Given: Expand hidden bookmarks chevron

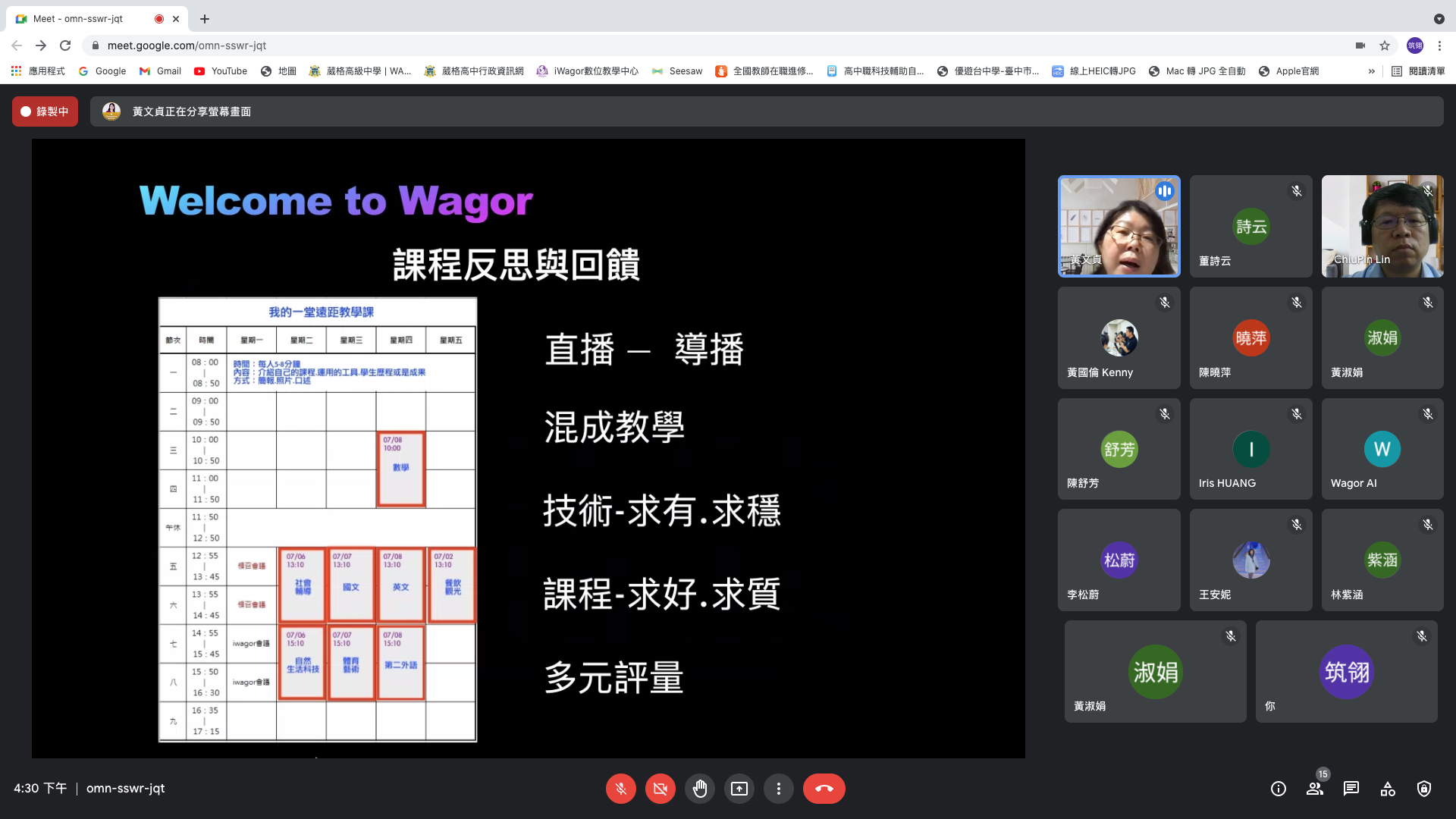Looking at the screenshot, I should click(x=1371, y=71).
